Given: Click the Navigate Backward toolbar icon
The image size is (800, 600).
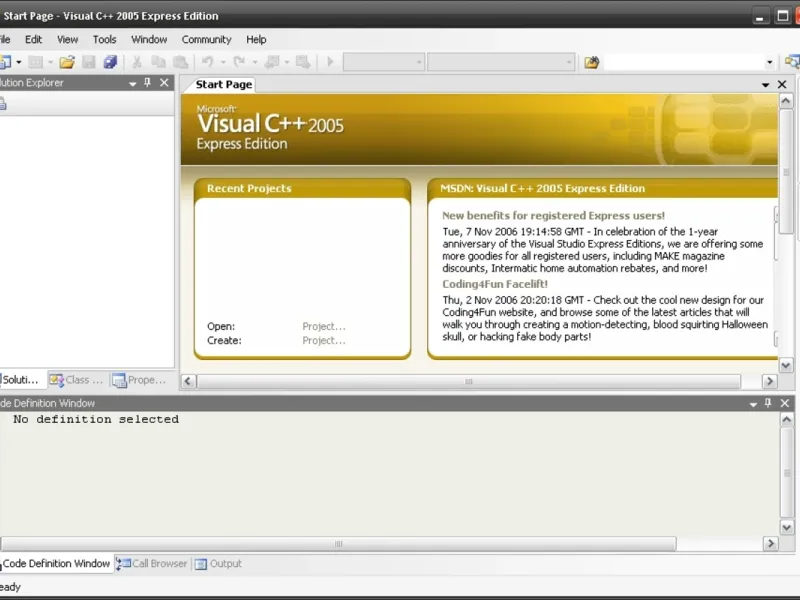Looking at the screenshot, I should 272,62.
